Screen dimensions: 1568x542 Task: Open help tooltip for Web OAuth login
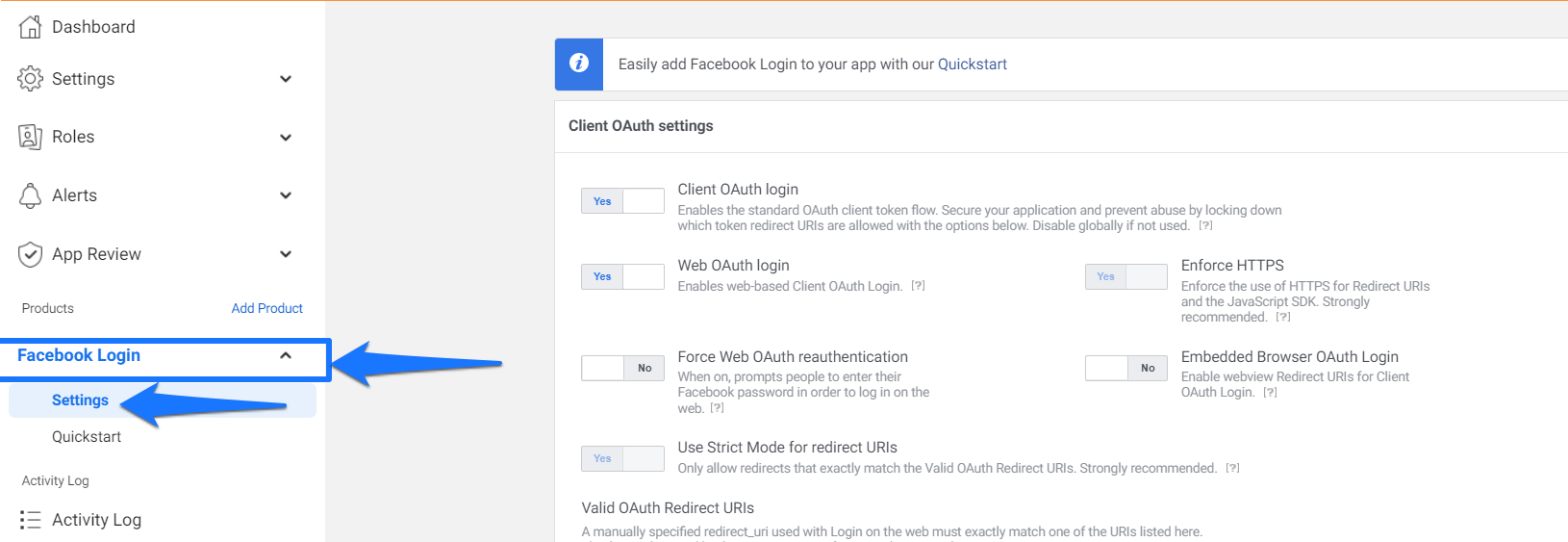pos(918,286)
